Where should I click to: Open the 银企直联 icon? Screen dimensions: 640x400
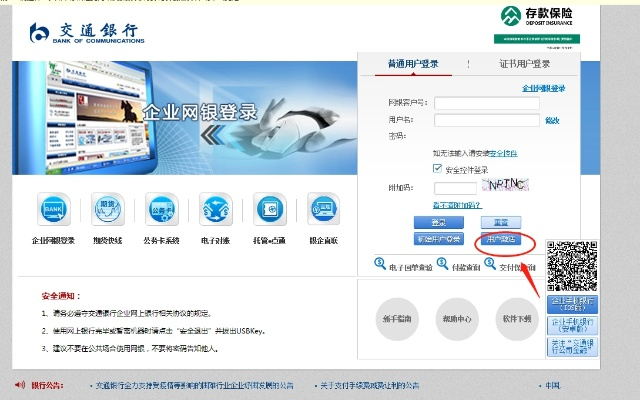point(323,209)
